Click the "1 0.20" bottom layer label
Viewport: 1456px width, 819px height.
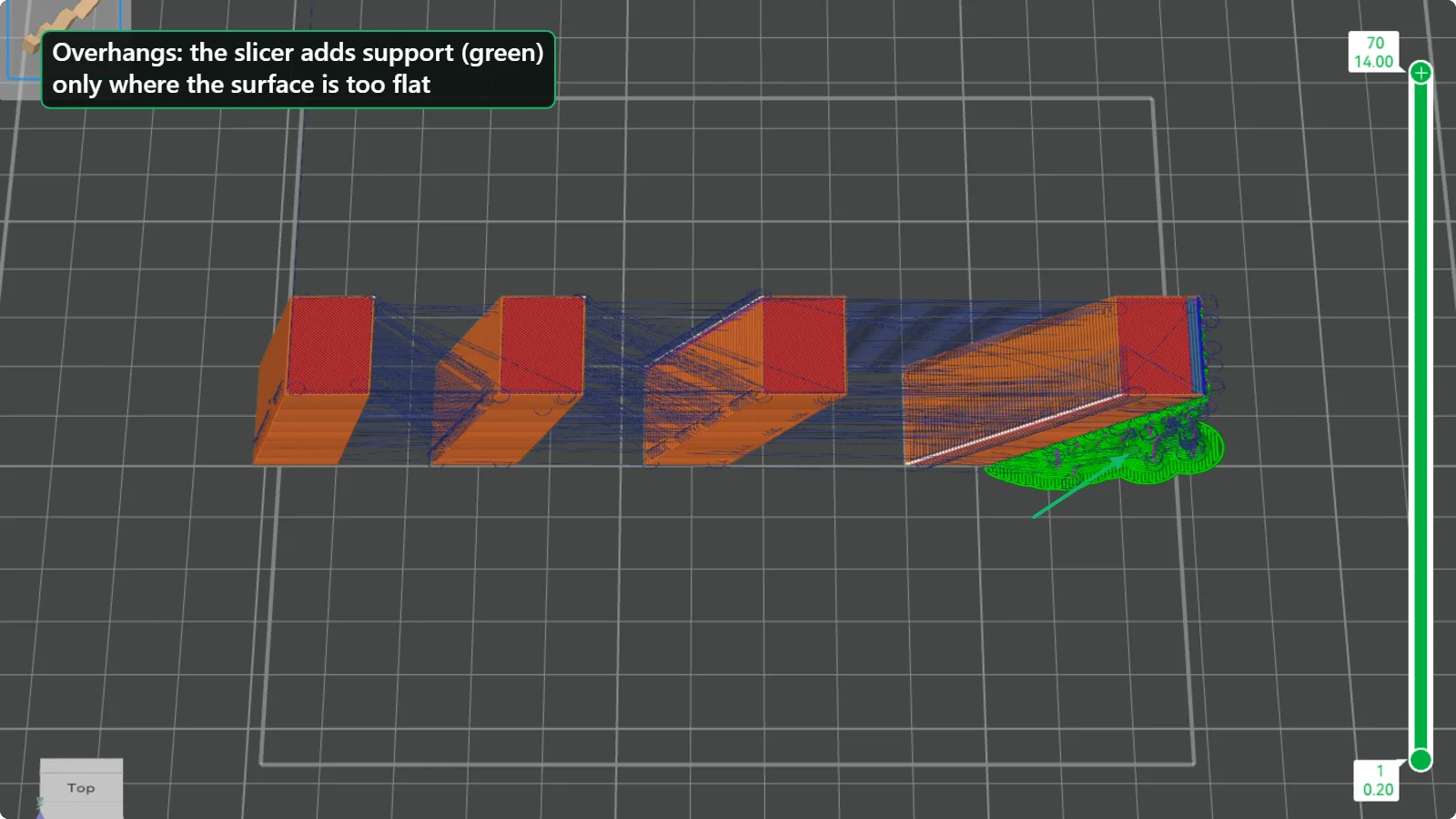tap(1378, 781)
